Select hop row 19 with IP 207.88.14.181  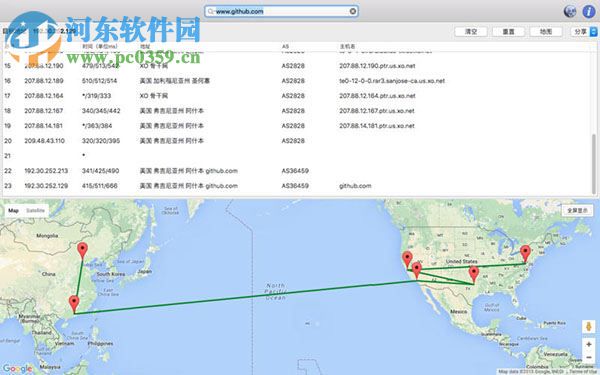[297, 126]
